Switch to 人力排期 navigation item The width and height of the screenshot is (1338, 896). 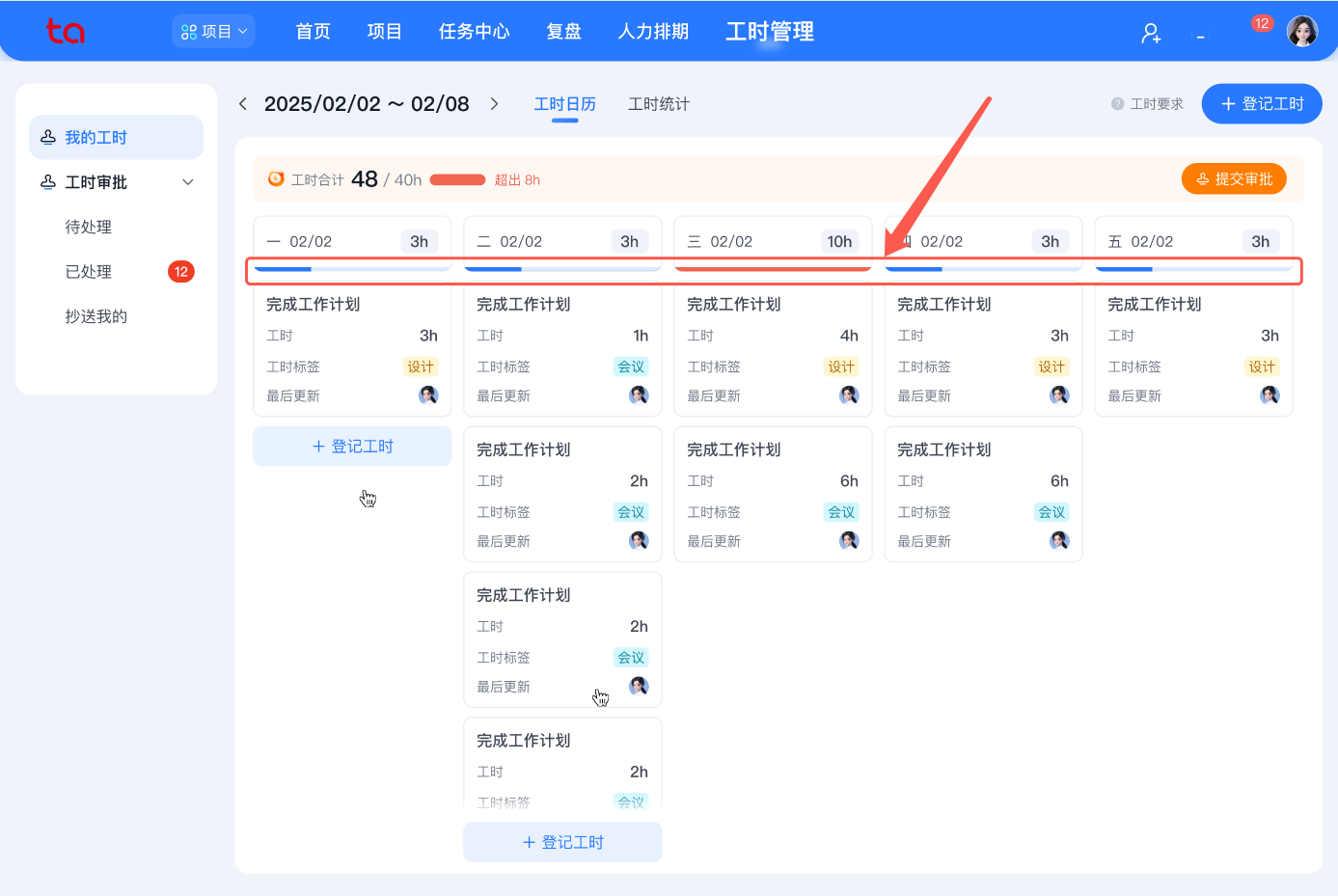653,32
